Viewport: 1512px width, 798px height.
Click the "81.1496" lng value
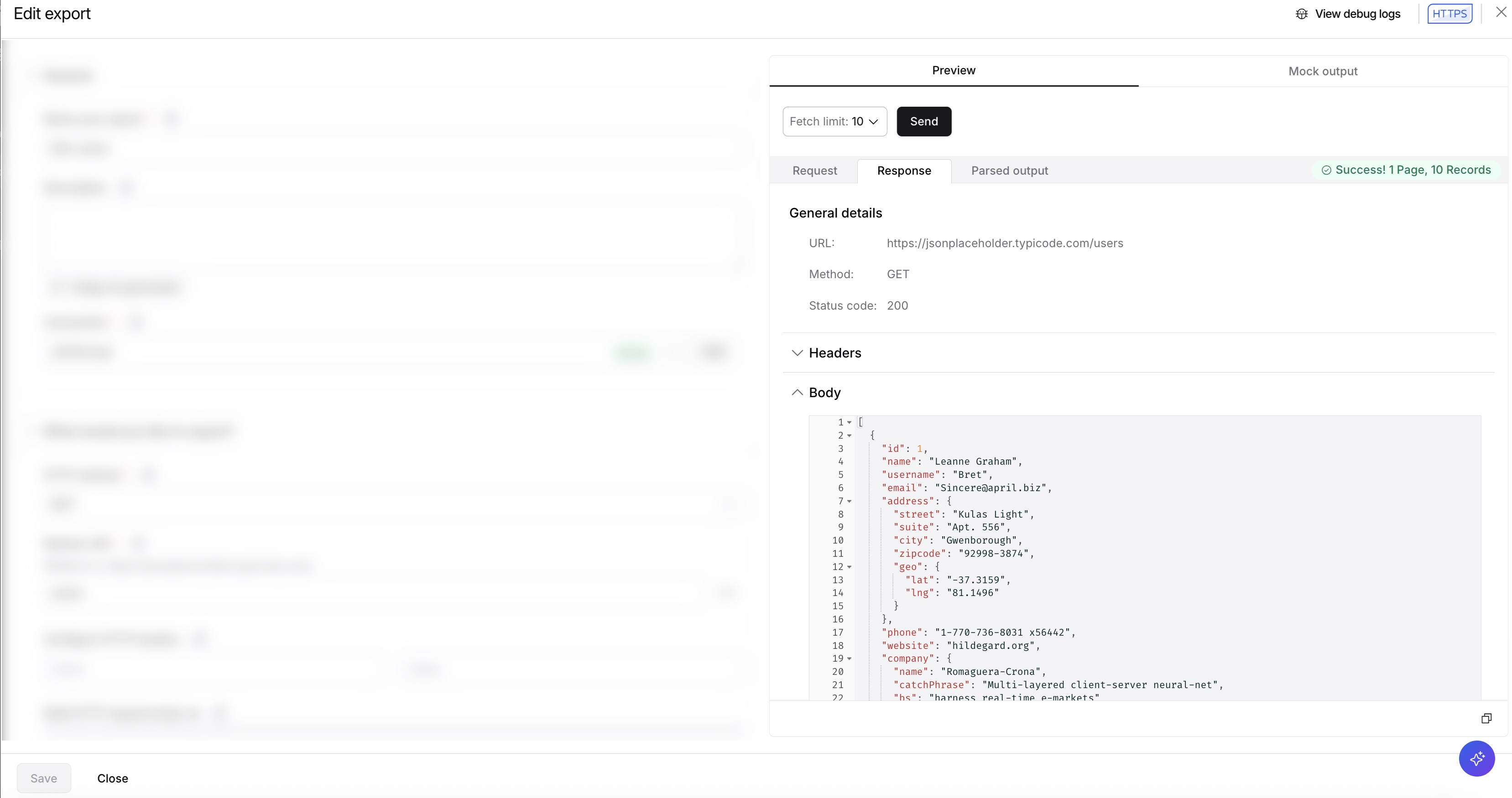[x=973, y=593]
